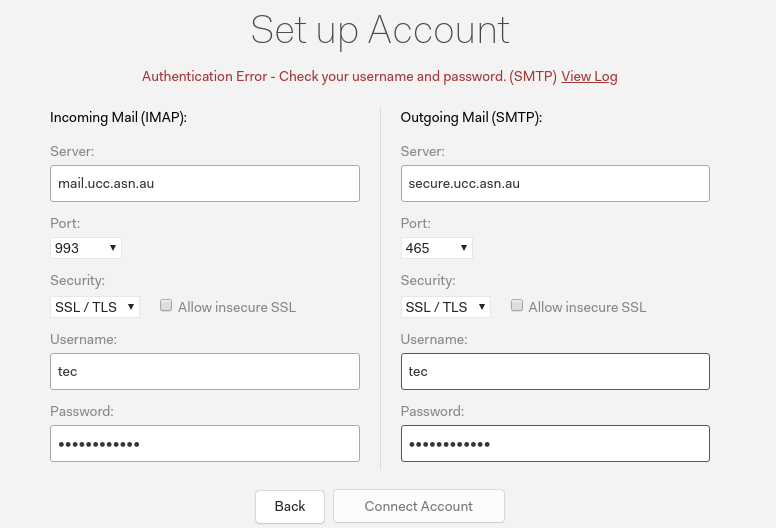
Task: Click the SMTP password field outlined red
Action: click(555, 443)
